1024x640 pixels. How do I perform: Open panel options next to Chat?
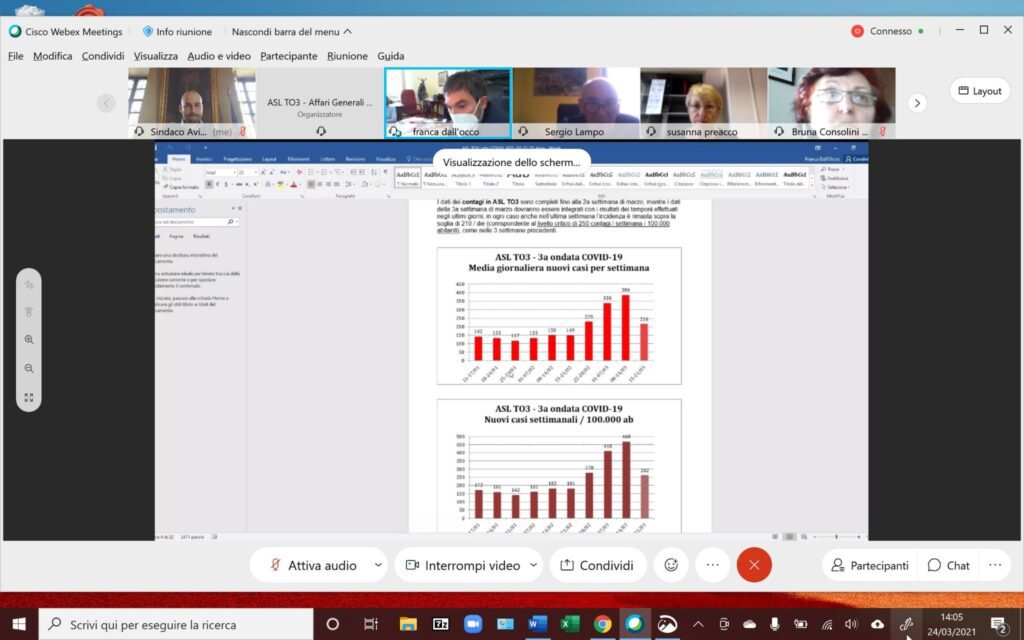tap(994, 565)
